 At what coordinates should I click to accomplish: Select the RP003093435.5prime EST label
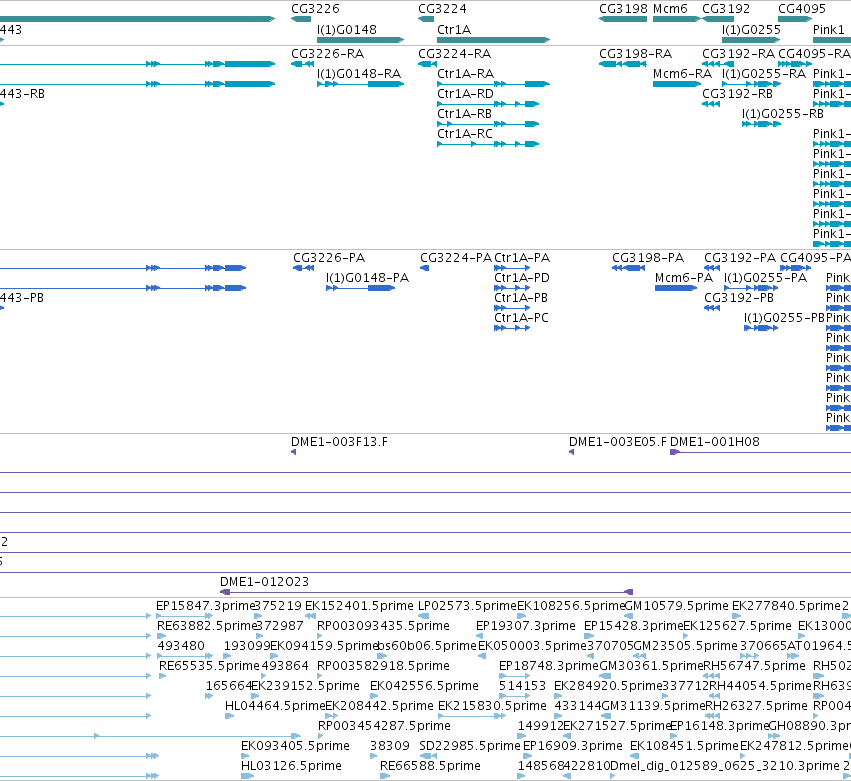pyautogui.click(x=383, y=626)
